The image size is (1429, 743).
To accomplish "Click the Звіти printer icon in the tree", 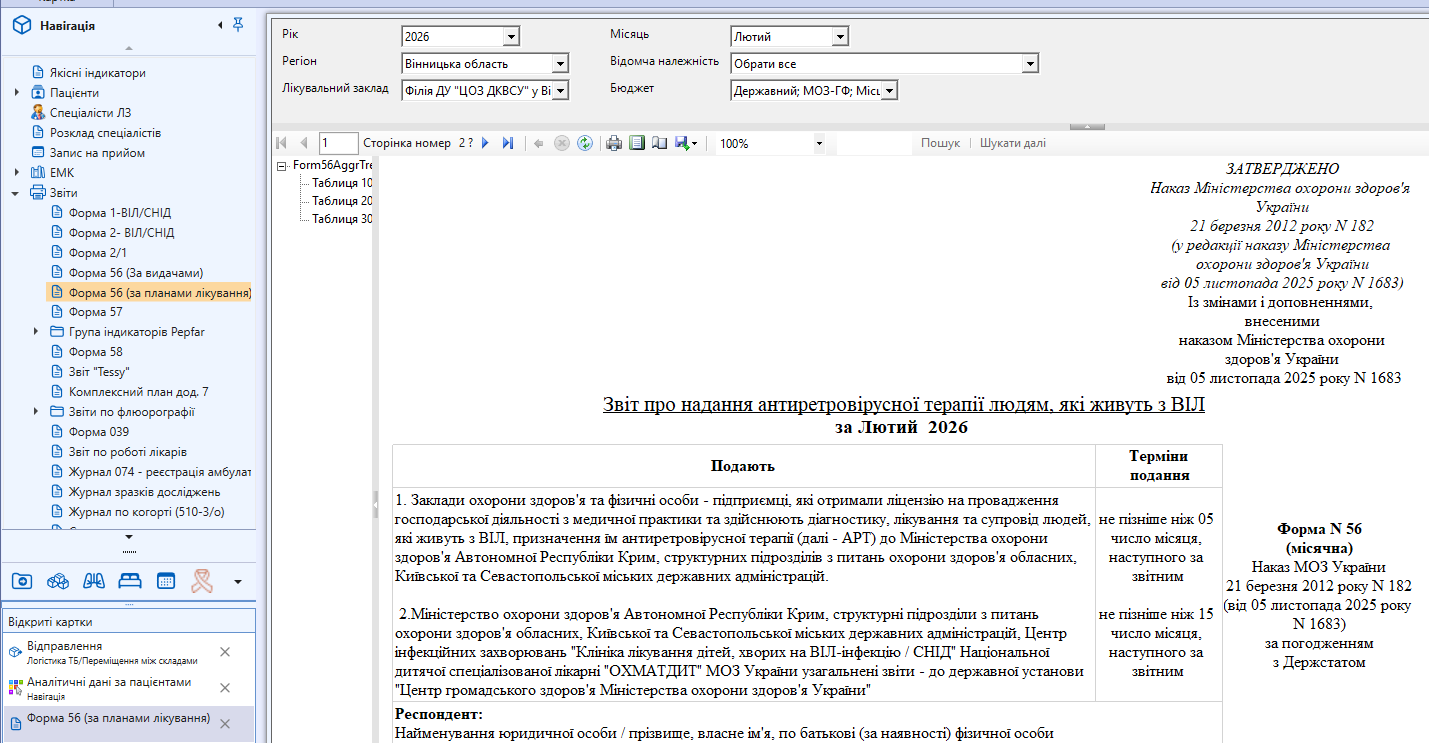I will click(38, 193).
